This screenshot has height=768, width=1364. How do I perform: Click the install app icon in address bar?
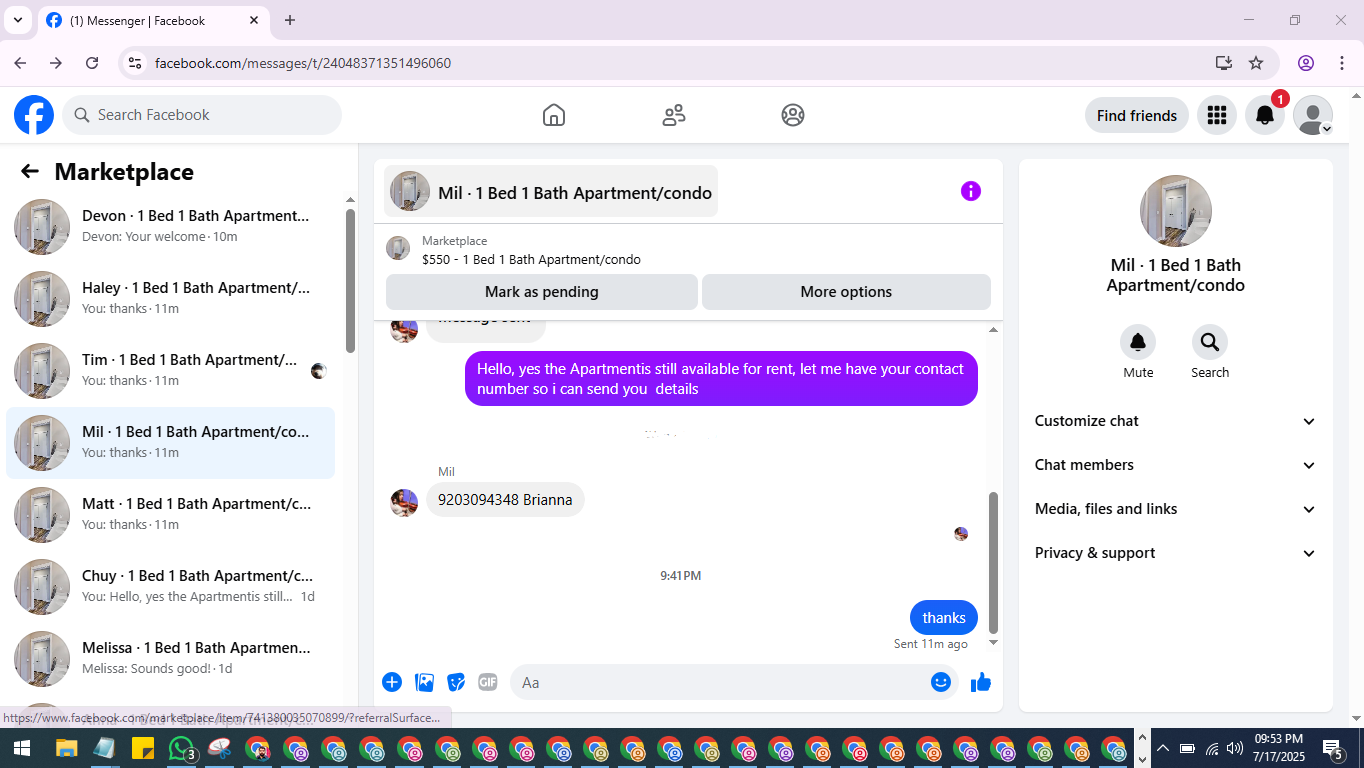click(1224, 63)
